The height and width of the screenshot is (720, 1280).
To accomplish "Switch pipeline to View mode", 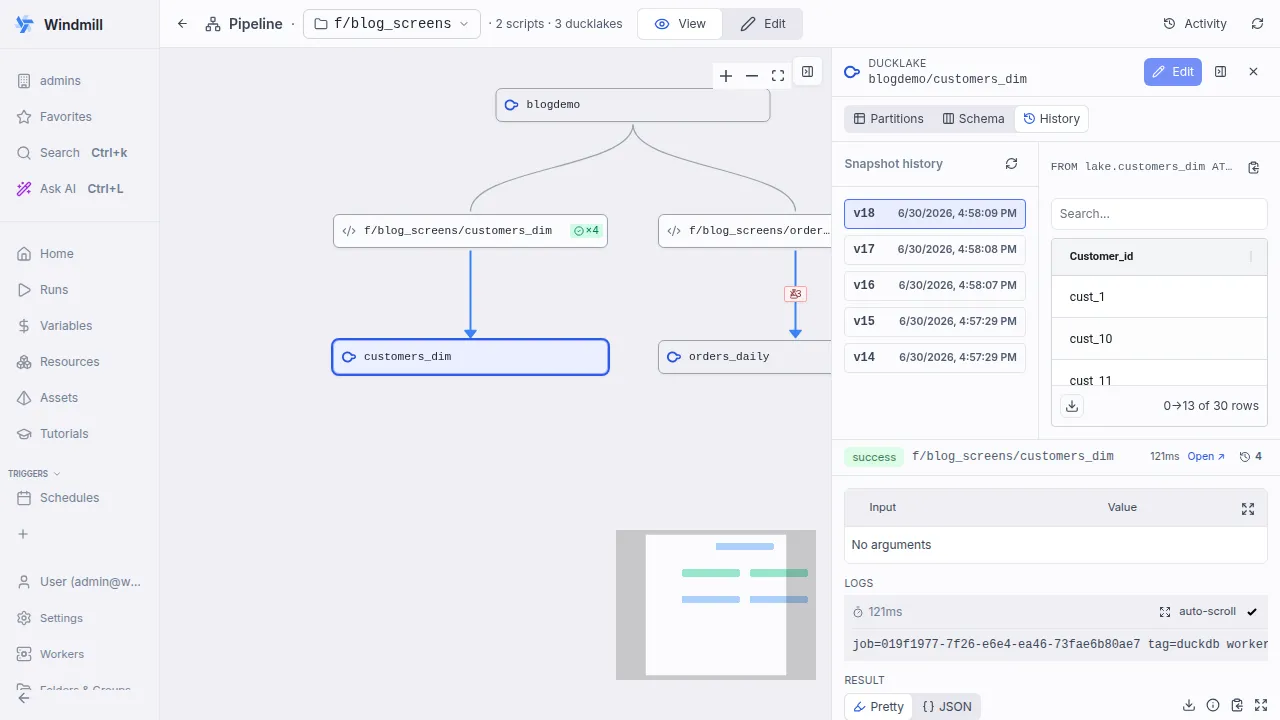I will [680, 24].
